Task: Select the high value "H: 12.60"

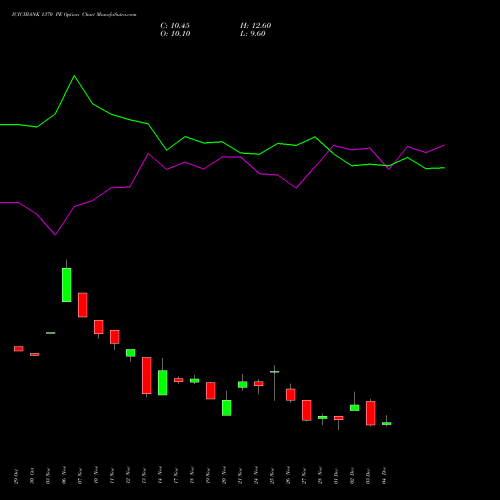Action: (256, 26)
